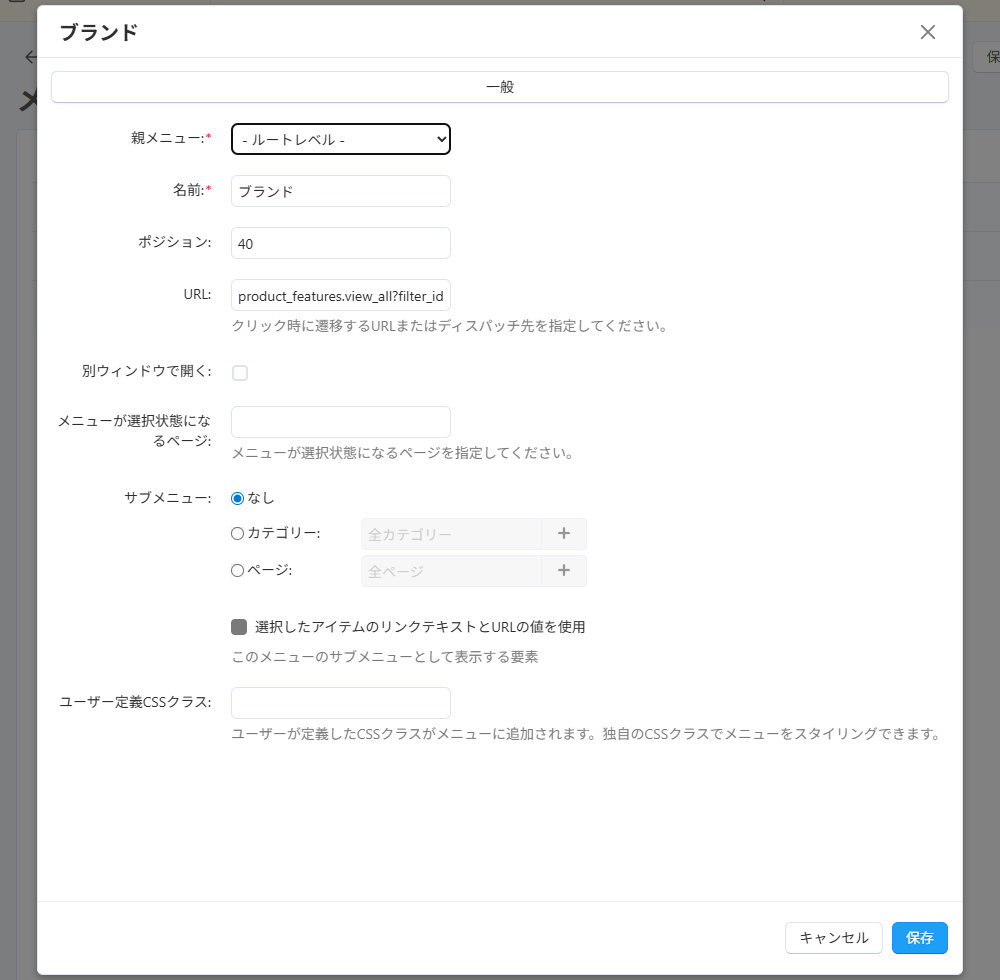This screenshot has width=1000, height=980.
Task: Click the plus icon beside 全ページ
Action: pos(564,571)
